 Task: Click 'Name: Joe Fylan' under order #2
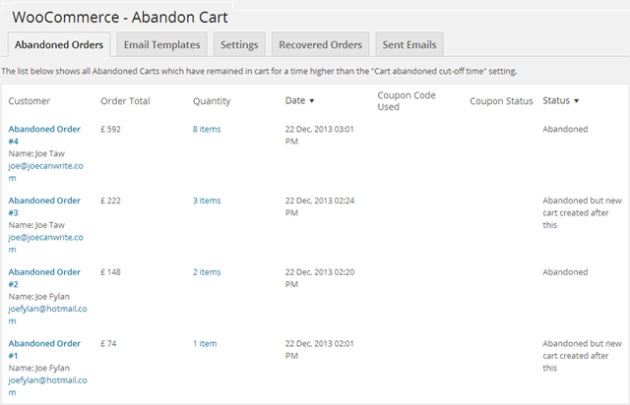point(39,297)
